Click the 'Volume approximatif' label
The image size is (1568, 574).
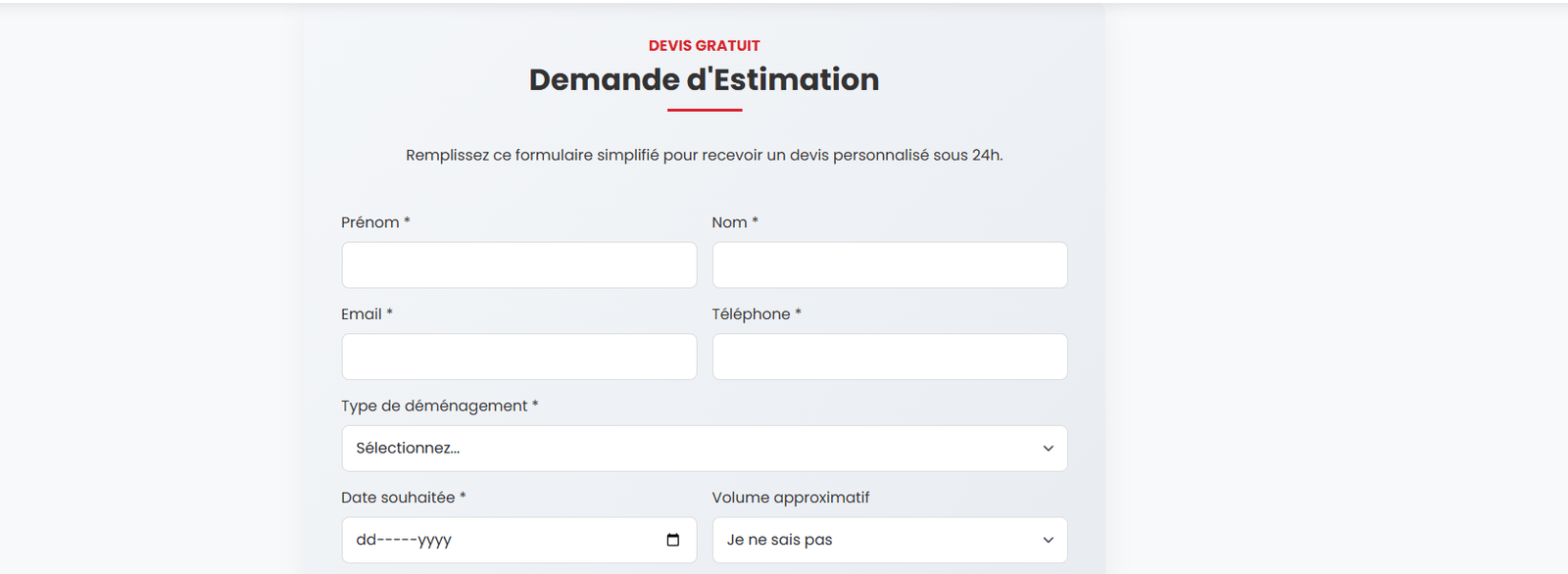[790, 498]
